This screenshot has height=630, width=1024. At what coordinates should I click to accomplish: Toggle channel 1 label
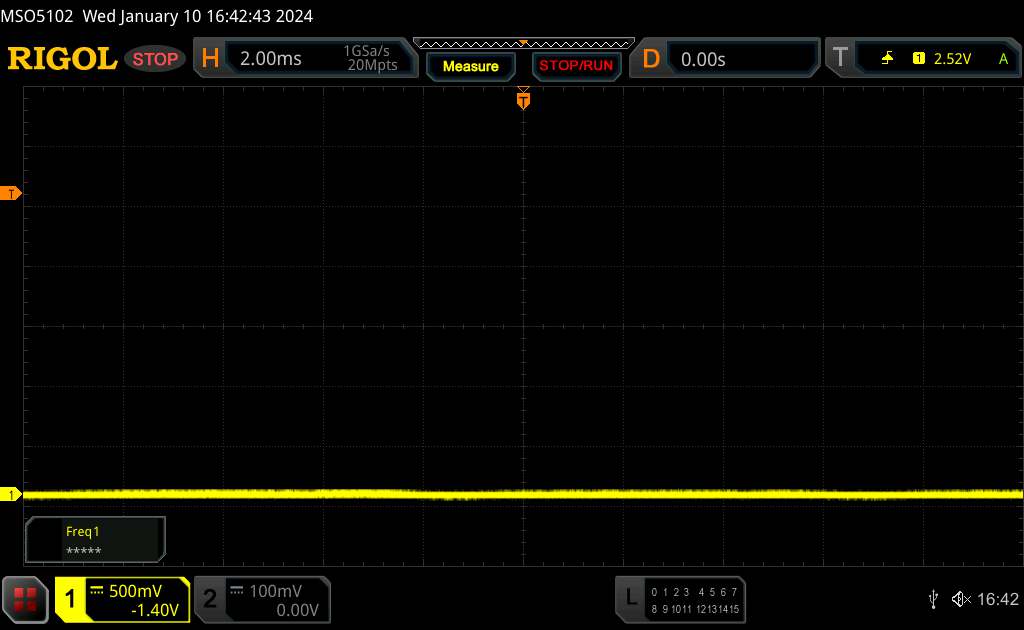click(69, 599)
